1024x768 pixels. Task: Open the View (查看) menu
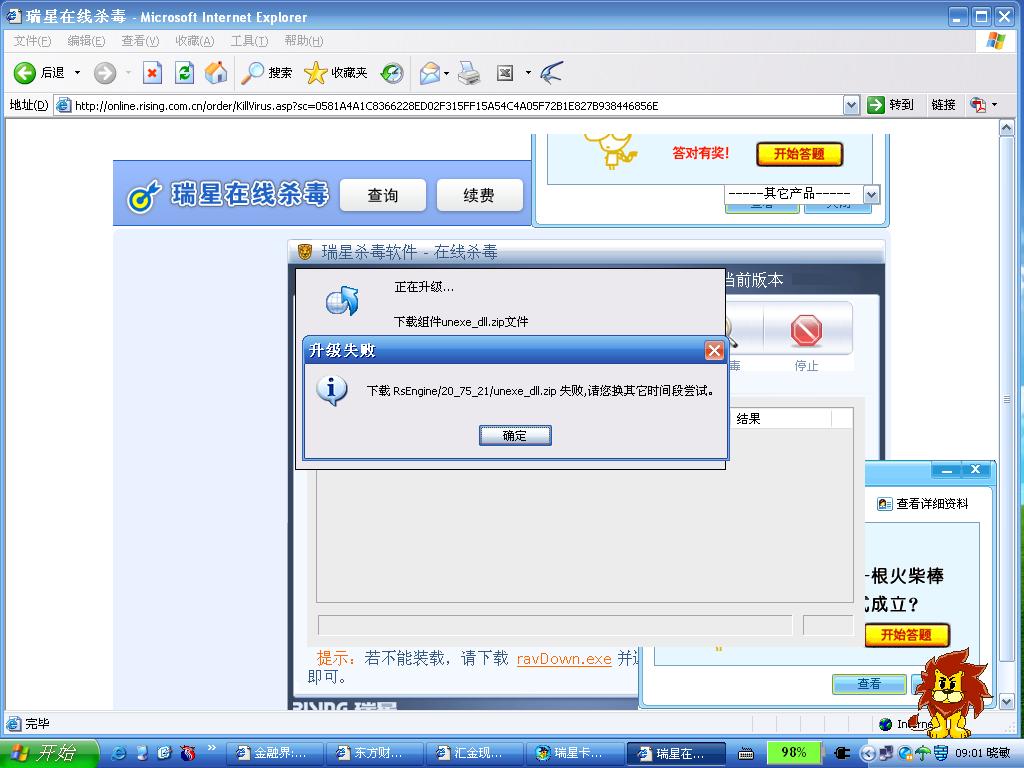click(140, 40)
